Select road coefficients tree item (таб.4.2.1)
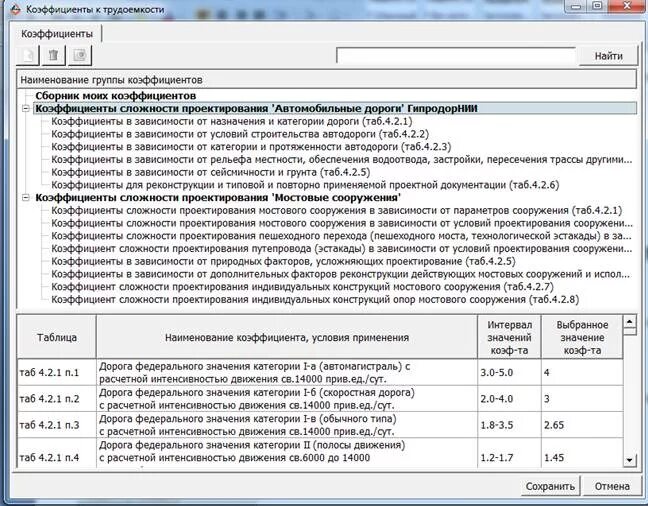The width and height of the screenshot is (648, 506). [231, 122]
